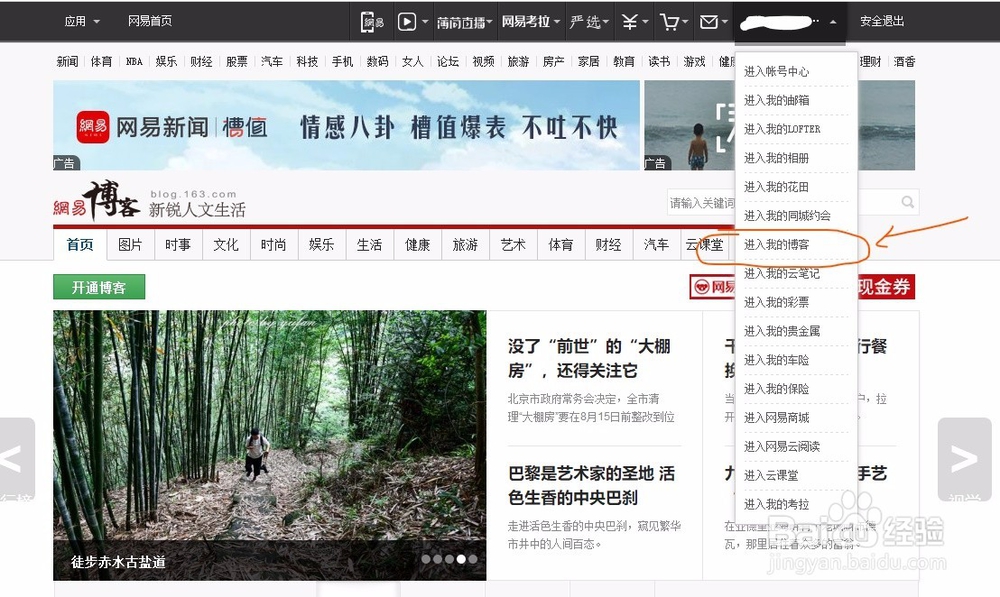Select 进入我的LOFTER from the menu
Image resolution: width=1000 pixels, height=597 pixels.
782,129
